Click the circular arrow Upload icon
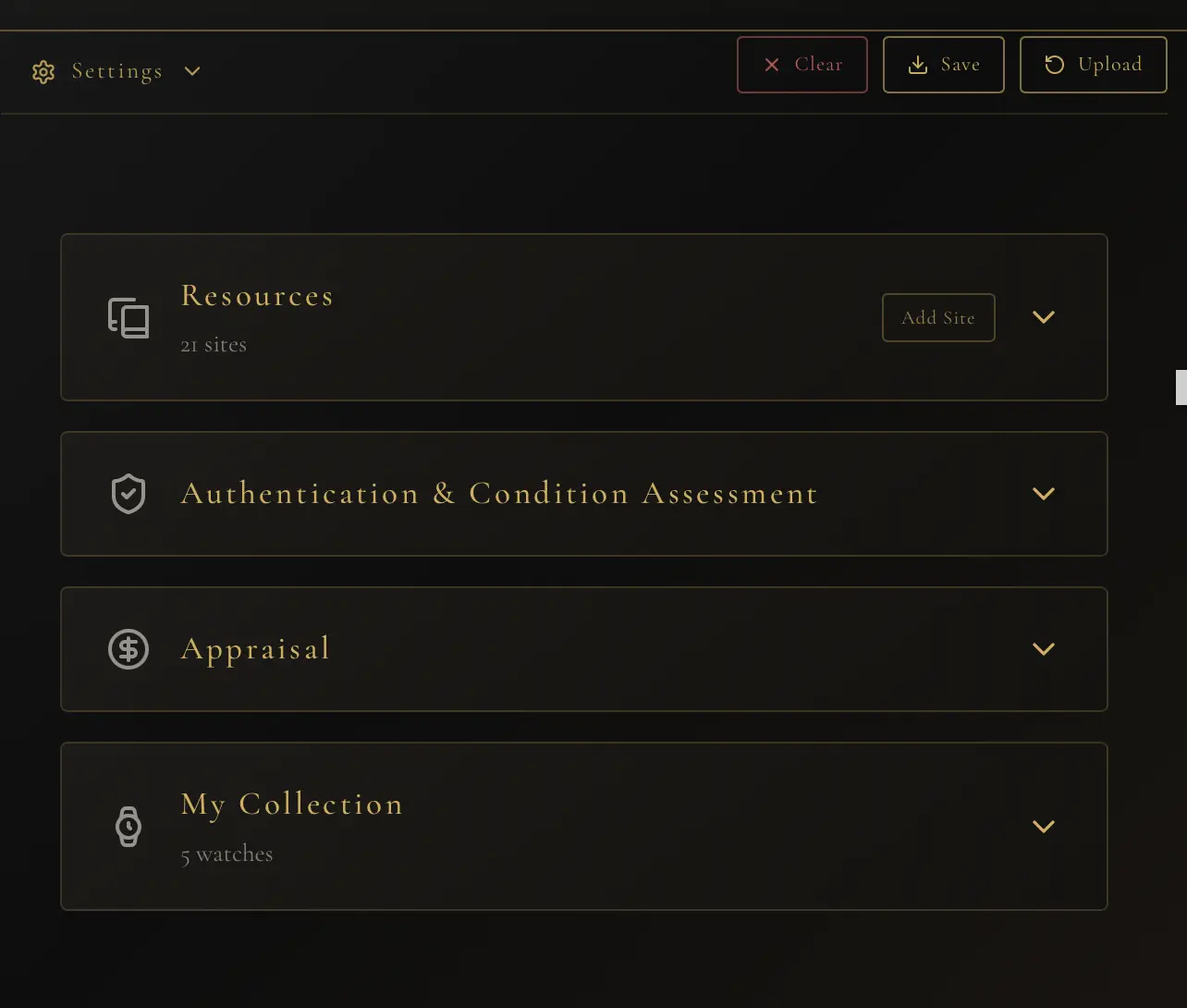Image resolution: width=1187 pixels, height=1008 pixels. 1055,65
